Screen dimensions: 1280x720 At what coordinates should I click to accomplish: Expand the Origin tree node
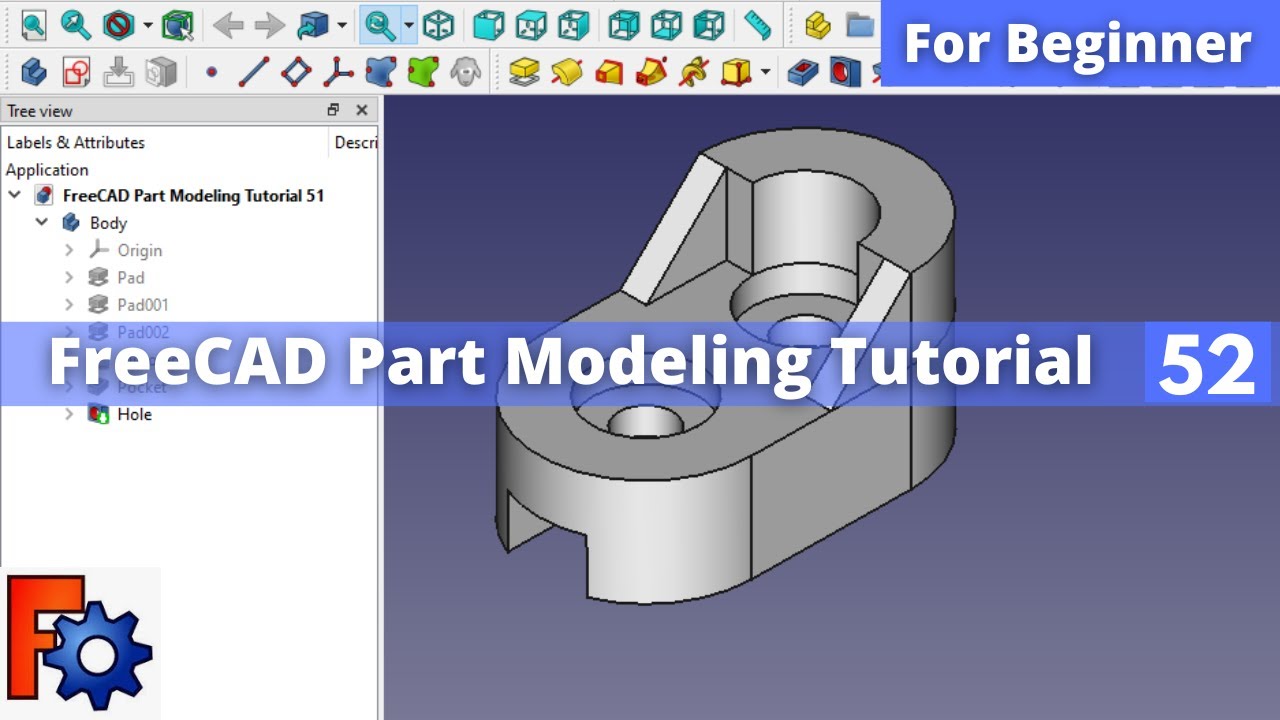(x=69, y=250)
